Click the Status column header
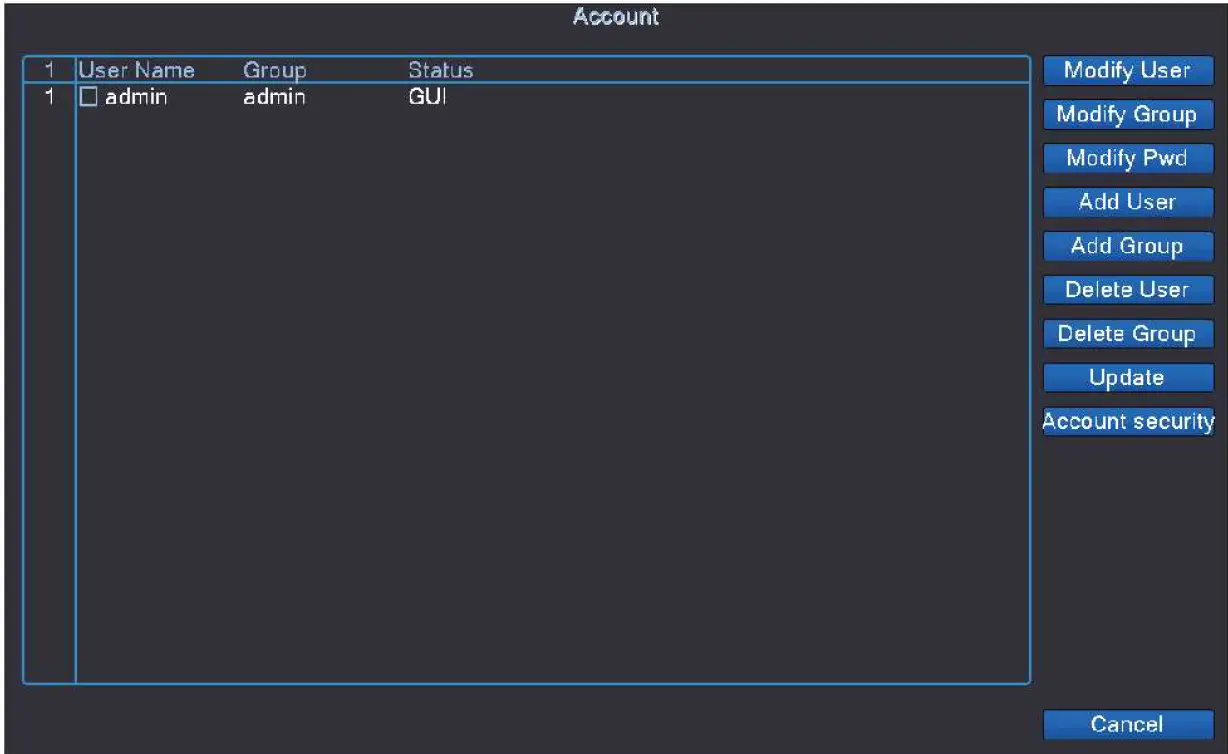1228x754 pixels. [x=440, y=71]
